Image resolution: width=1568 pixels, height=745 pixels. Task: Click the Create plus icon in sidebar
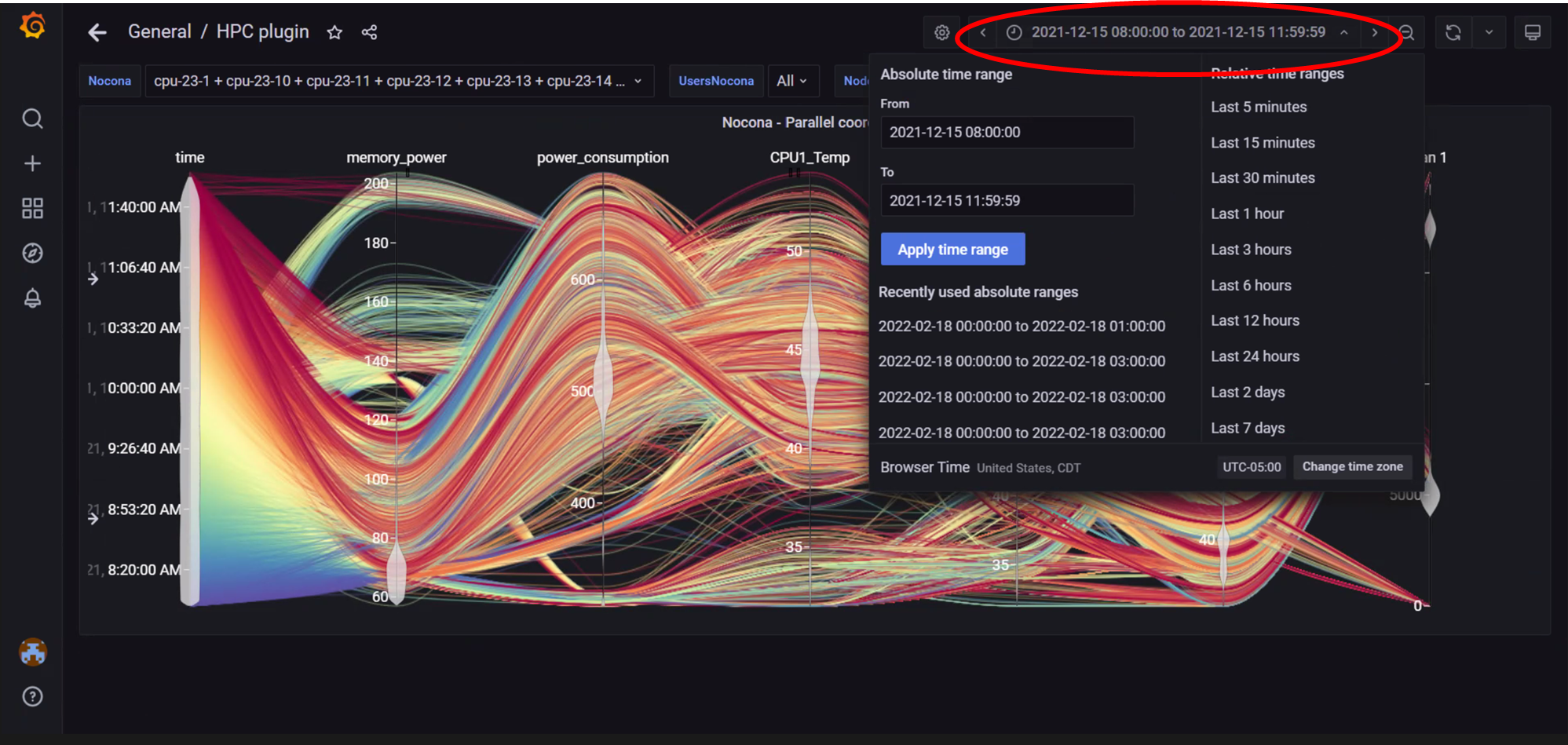coord(32,163)
